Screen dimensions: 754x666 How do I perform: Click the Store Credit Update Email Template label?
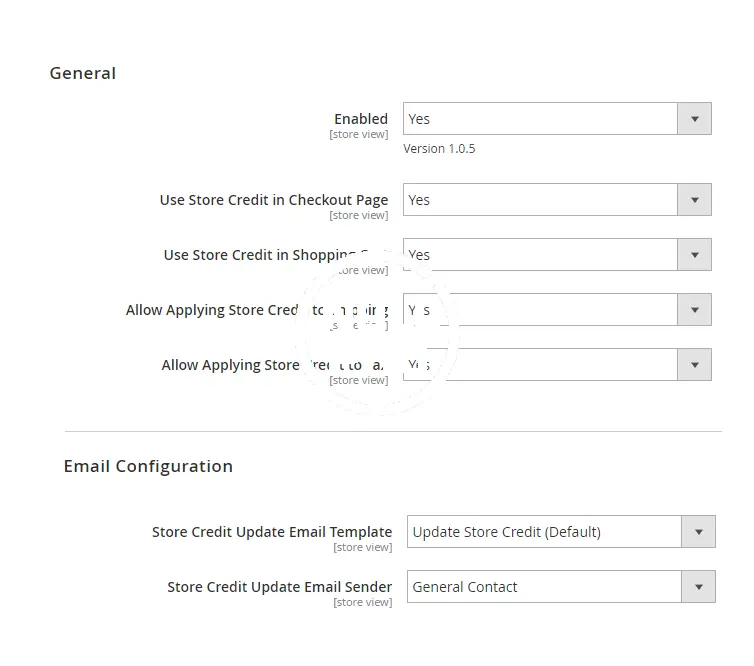click(271, 532)
